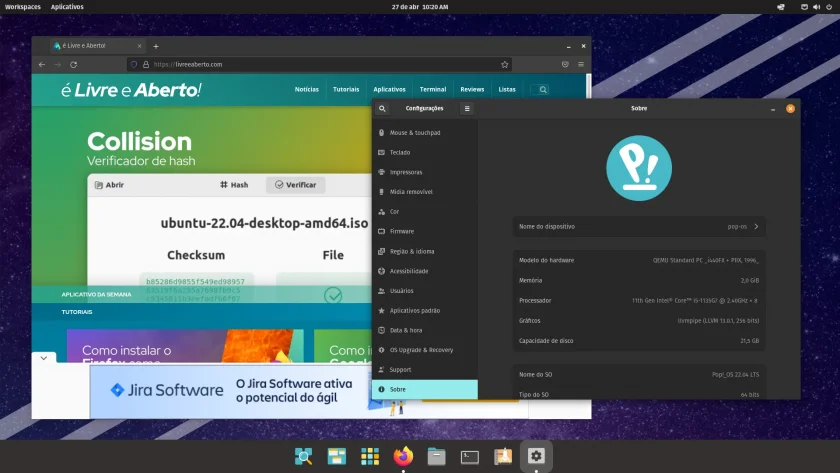Open Terminal menu on the website

(433, 89)
